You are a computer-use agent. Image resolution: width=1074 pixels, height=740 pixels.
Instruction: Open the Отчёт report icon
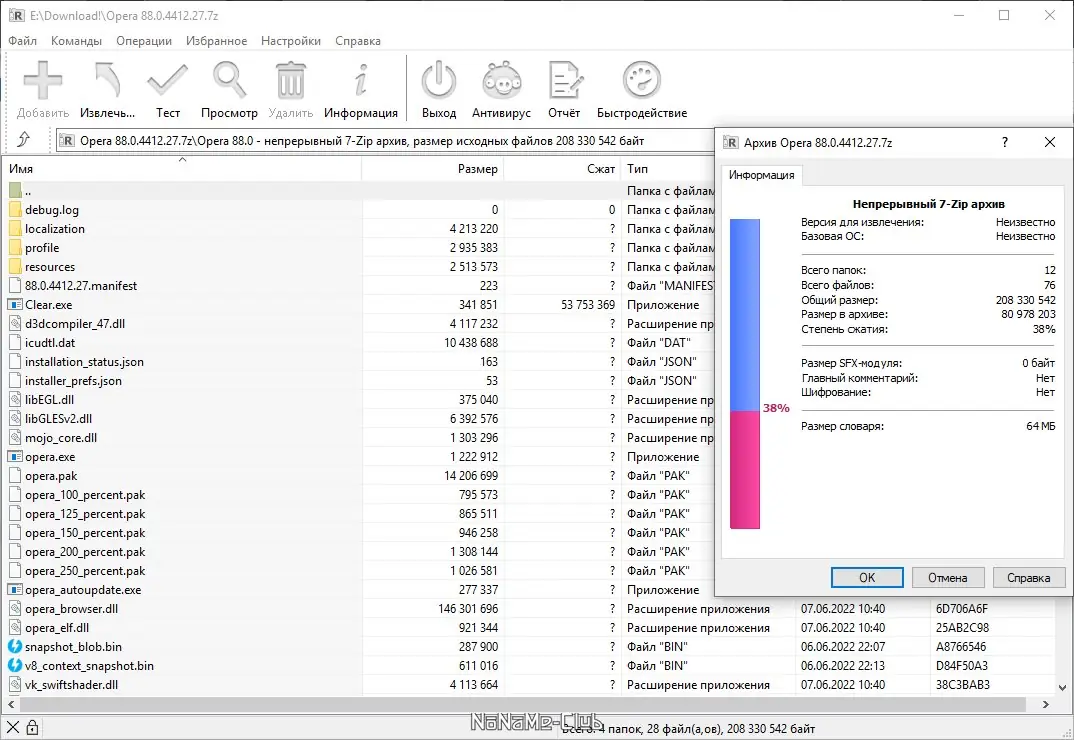click(564, 81)
